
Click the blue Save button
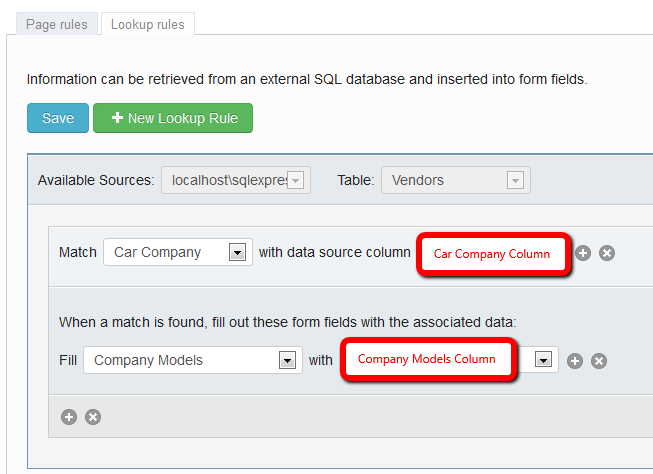(x=58, y=118)
